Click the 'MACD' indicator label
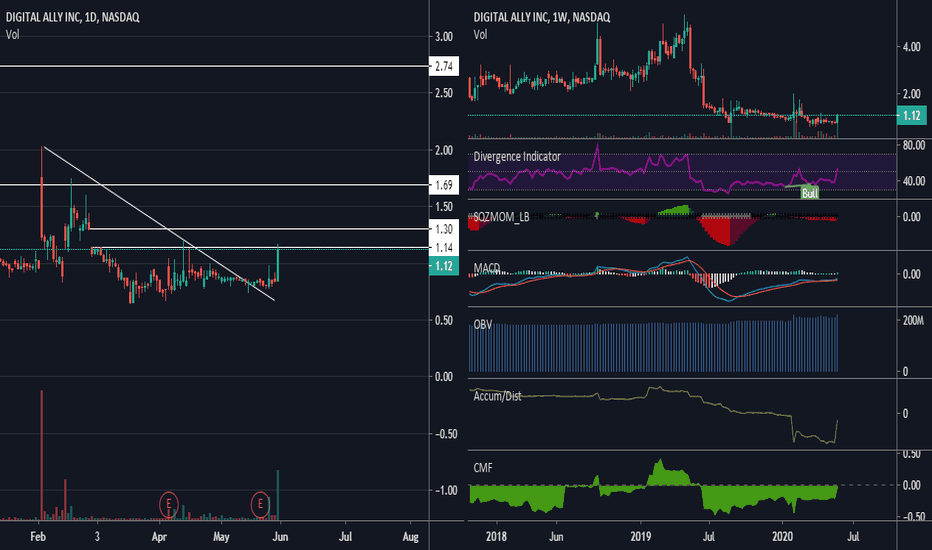The width and height of the screenshot is (932, 550). [x=487, y=268]
